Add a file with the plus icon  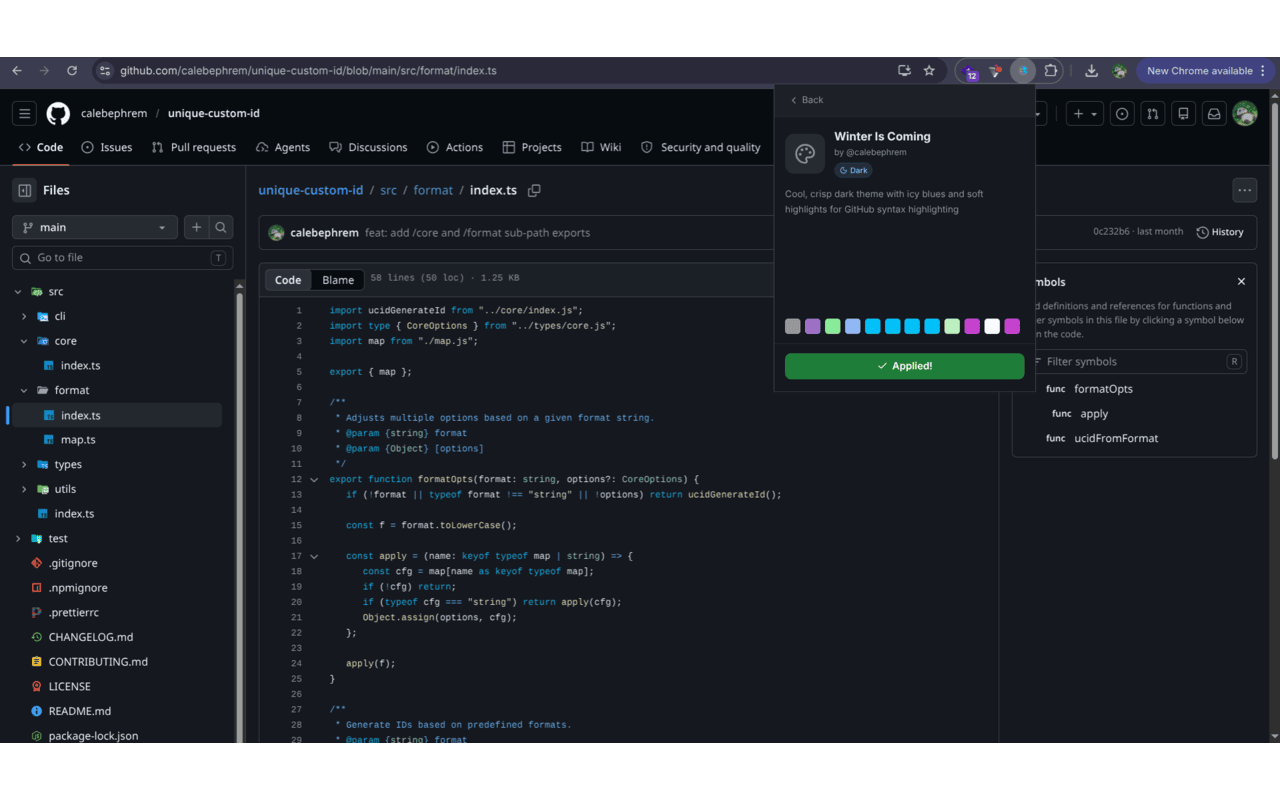pyautogui.click(x=197, y=227)
